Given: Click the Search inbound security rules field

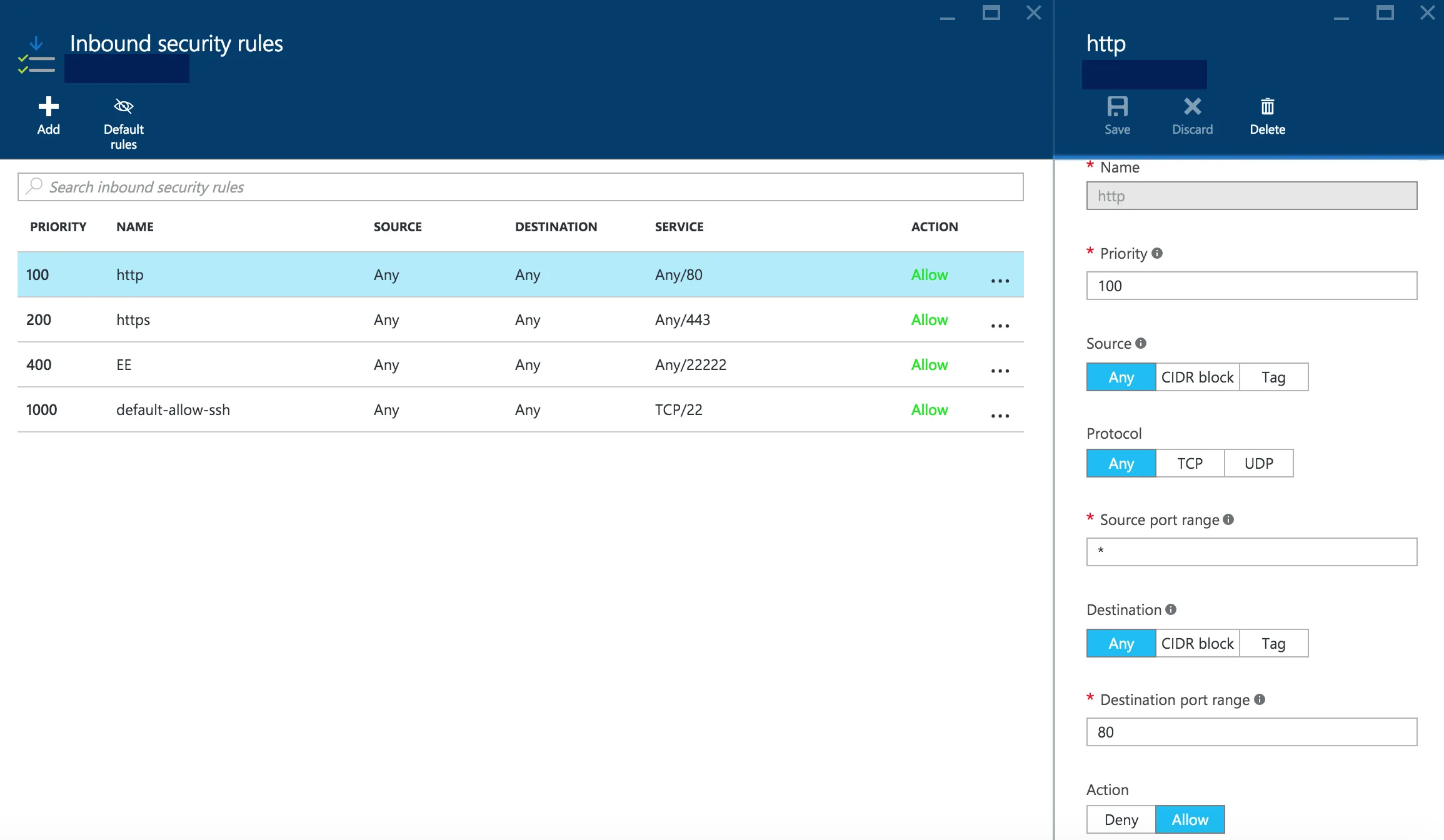Looking at the screenshot, I should click(x=520, y=187).
